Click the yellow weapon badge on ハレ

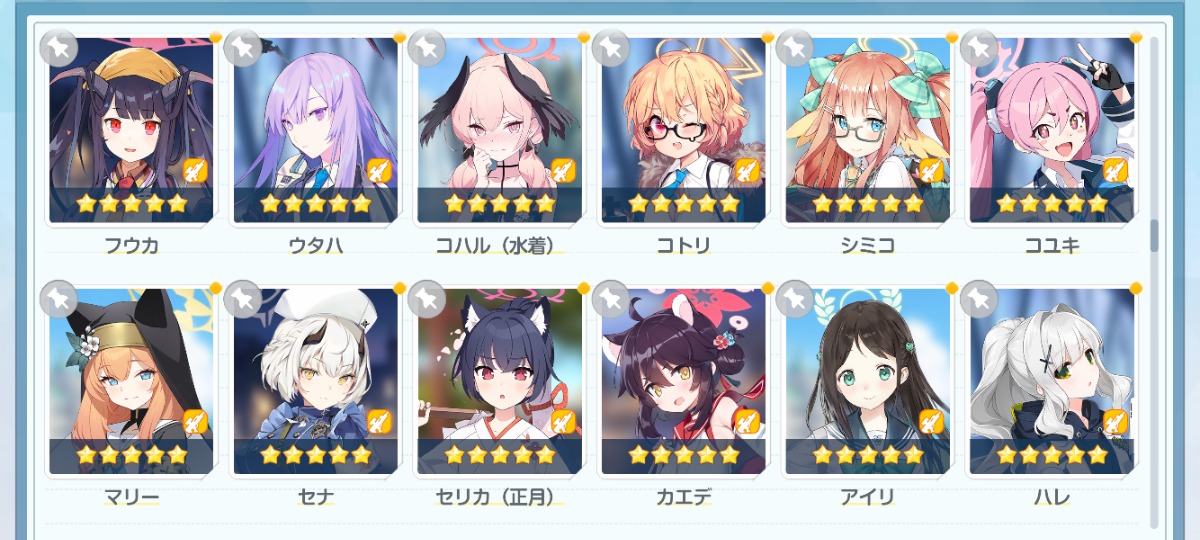click(x=1115, y=421)
